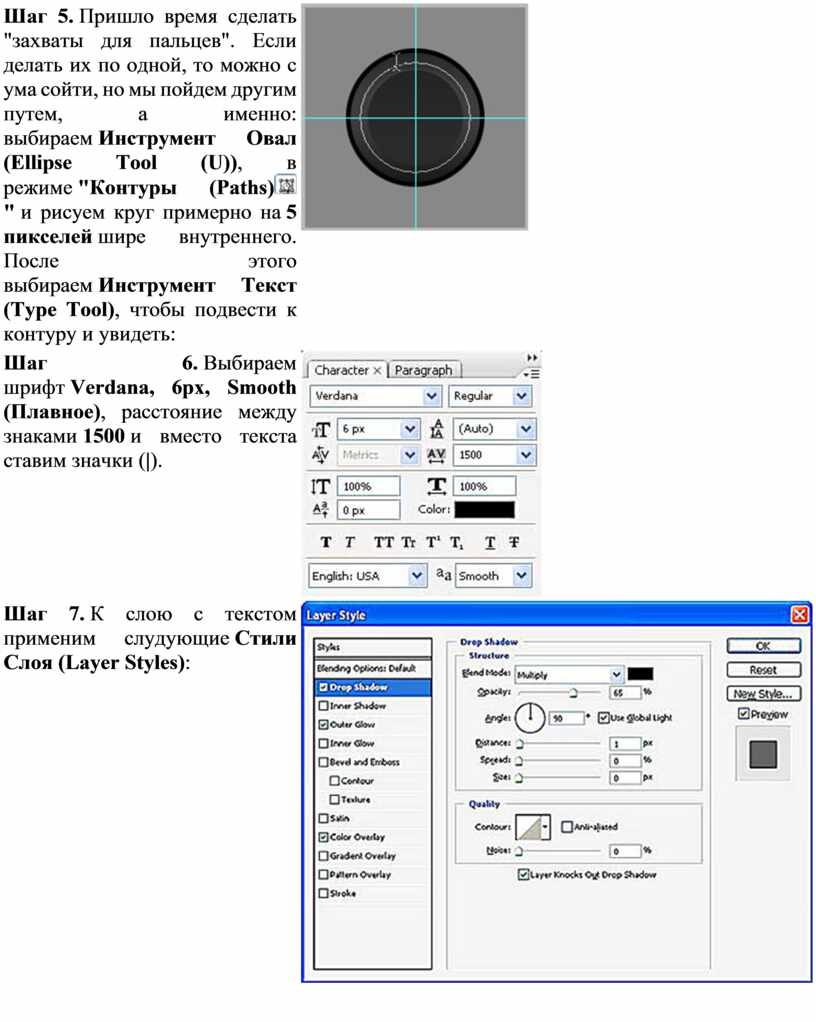Image resolution: width=816 pixels, height=1022 pixels.
Task: Select the Pattern Overlay entry
Action: 360,874
